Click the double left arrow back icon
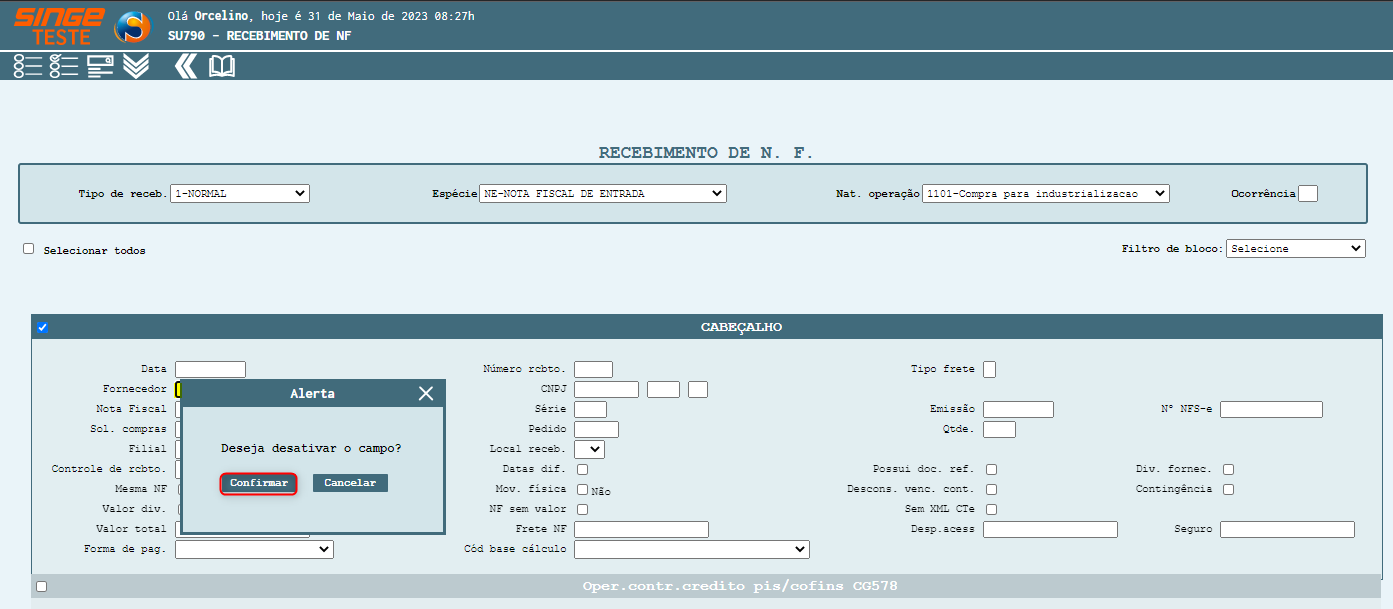 pyautogui.click(x=185, y=66)
